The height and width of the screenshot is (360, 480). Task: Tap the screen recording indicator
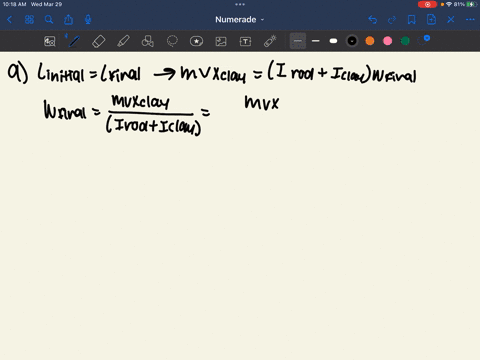[x=427, y=4]
